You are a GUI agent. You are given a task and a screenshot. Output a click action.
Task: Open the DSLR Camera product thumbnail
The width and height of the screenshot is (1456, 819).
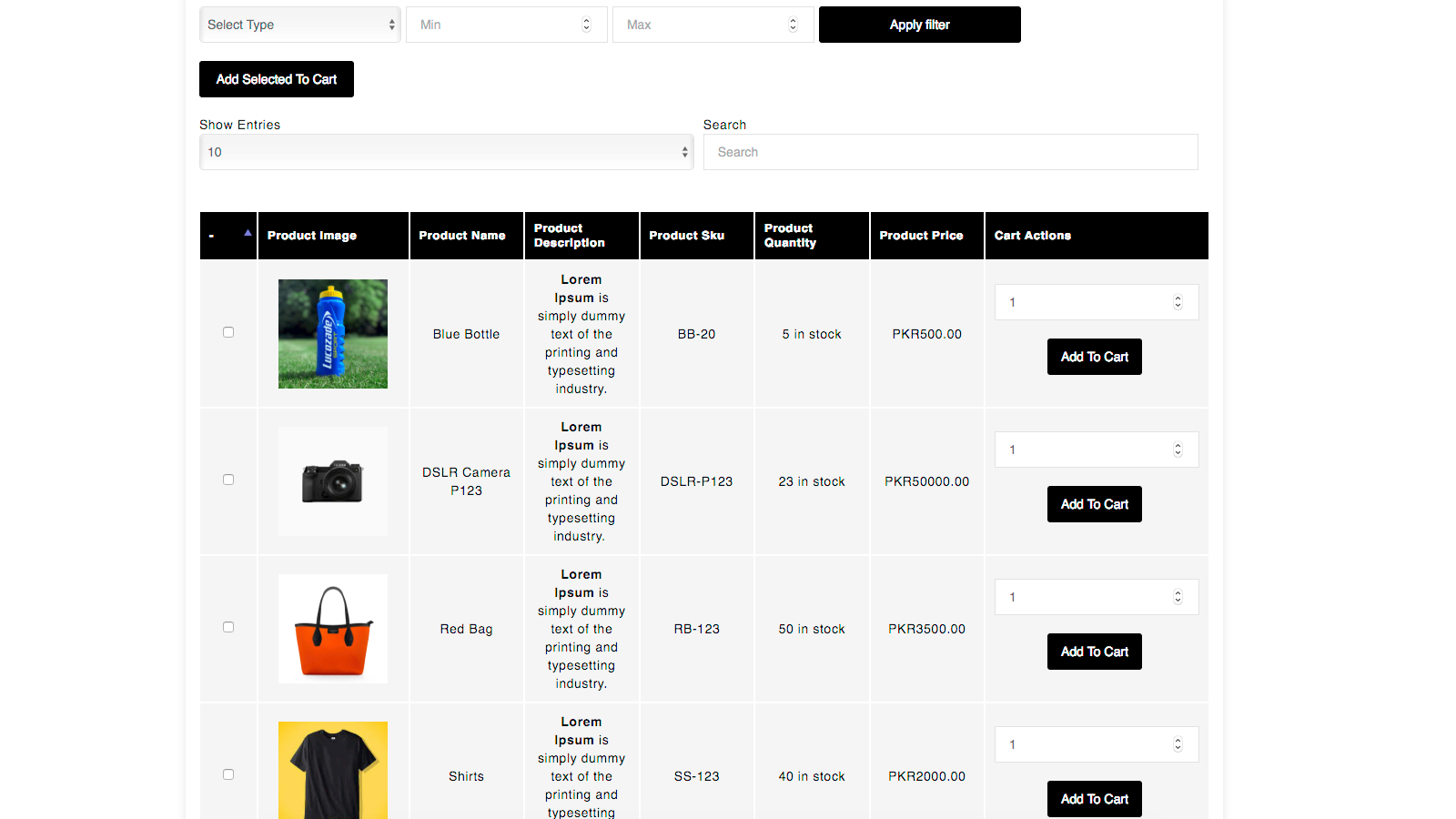coord(332,481)
